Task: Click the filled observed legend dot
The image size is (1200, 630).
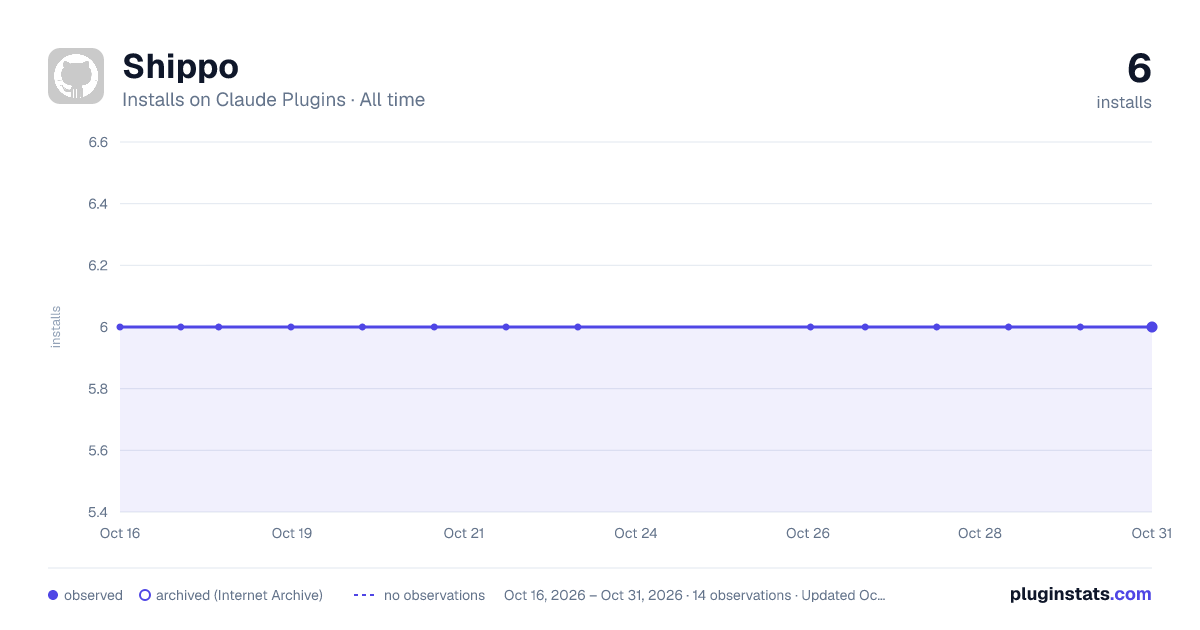Action: point(53,595)
